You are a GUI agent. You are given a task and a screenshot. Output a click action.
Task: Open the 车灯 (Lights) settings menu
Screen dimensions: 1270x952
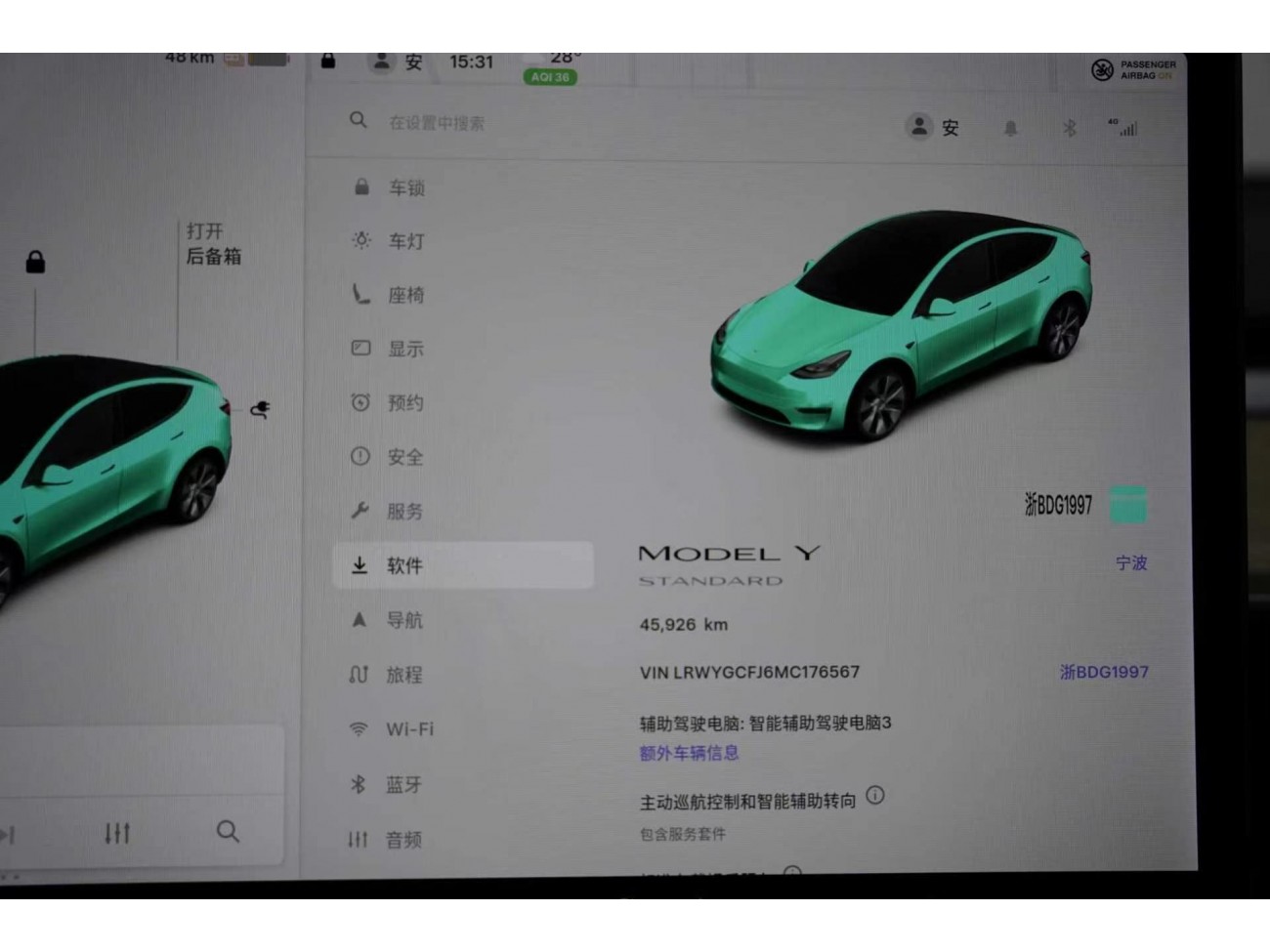tap(462, 240)
